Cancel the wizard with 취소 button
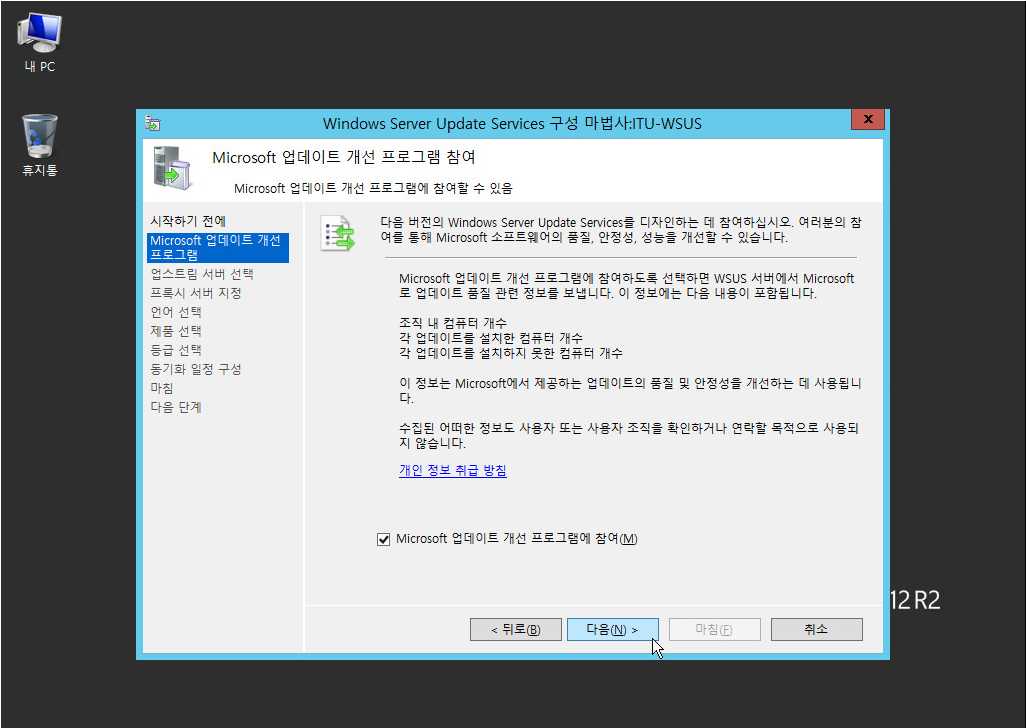Screen dimensions: 1026x728 [815, 629]
